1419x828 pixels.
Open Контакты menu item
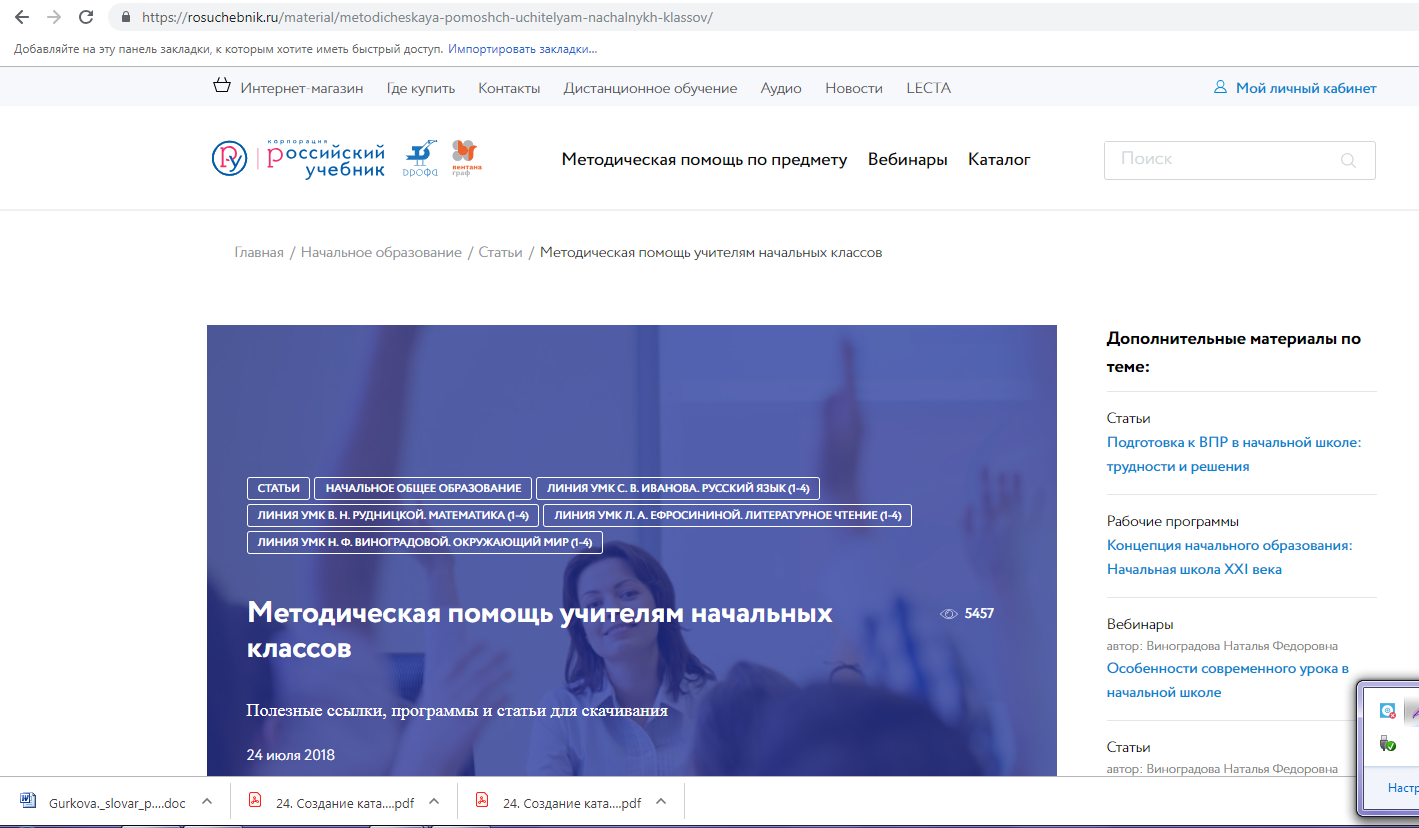(509, 88)
